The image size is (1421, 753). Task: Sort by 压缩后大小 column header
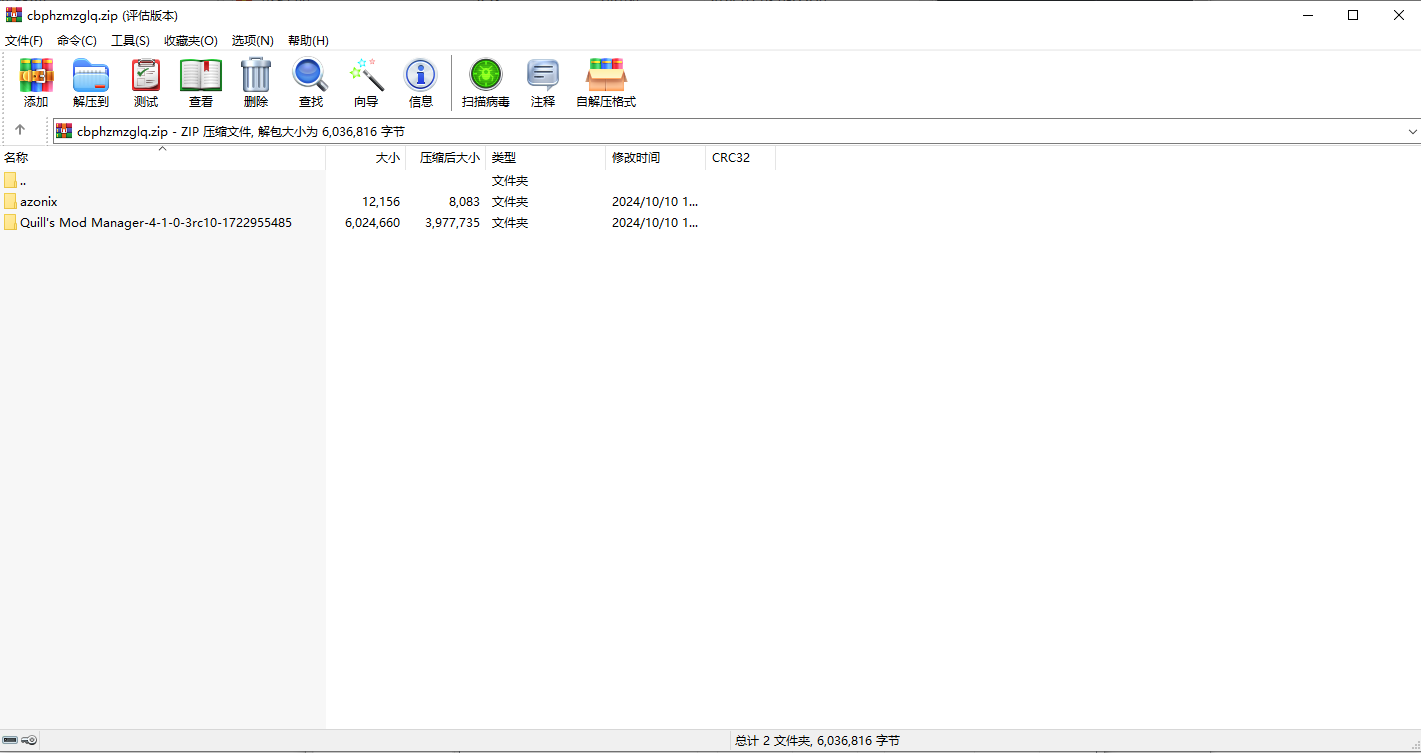click(446, 158)
